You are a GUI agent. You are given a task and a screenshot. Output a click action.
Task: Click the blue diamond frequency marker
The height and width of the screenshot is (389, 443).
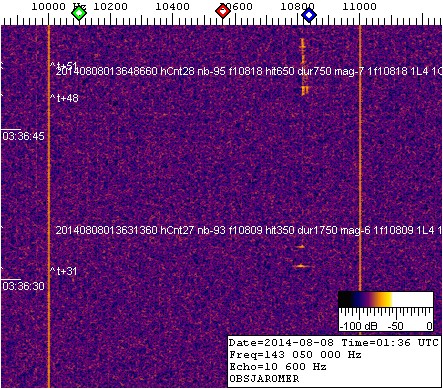pos(309,15)
